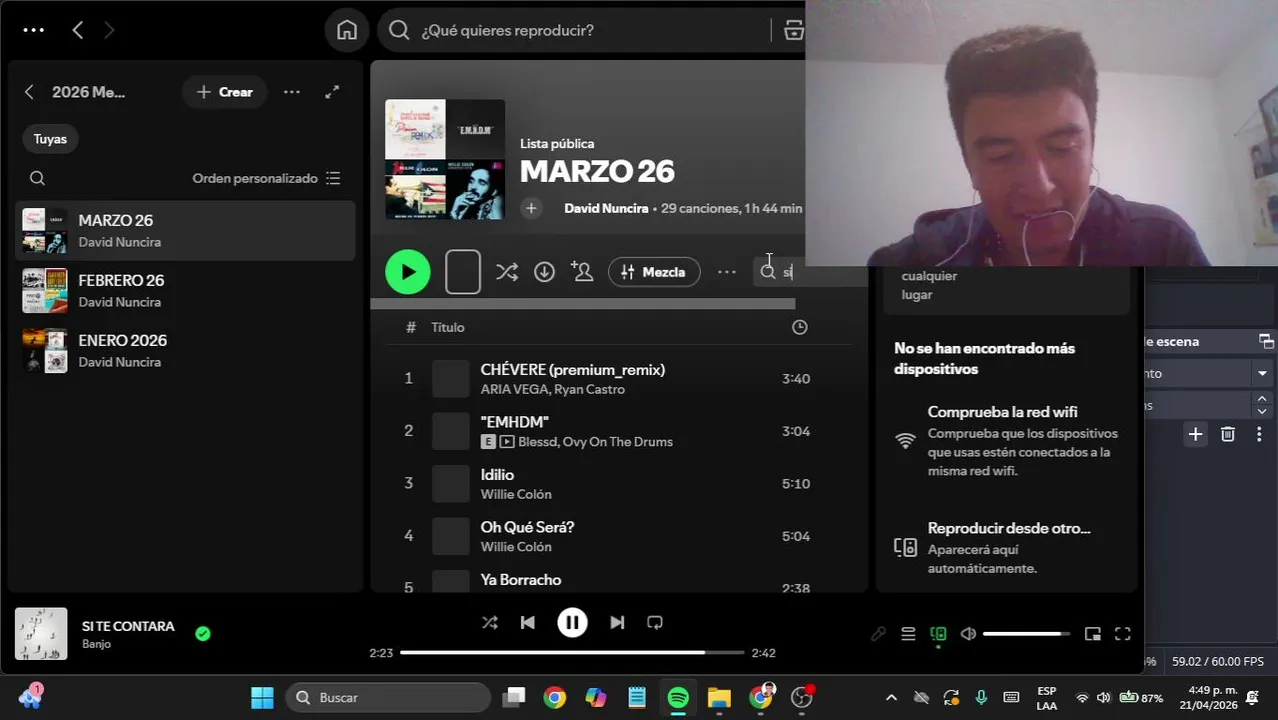Collapse the 2026 Me... folder with back arrow
1278x720 pixels.
(x=29, y=92)
